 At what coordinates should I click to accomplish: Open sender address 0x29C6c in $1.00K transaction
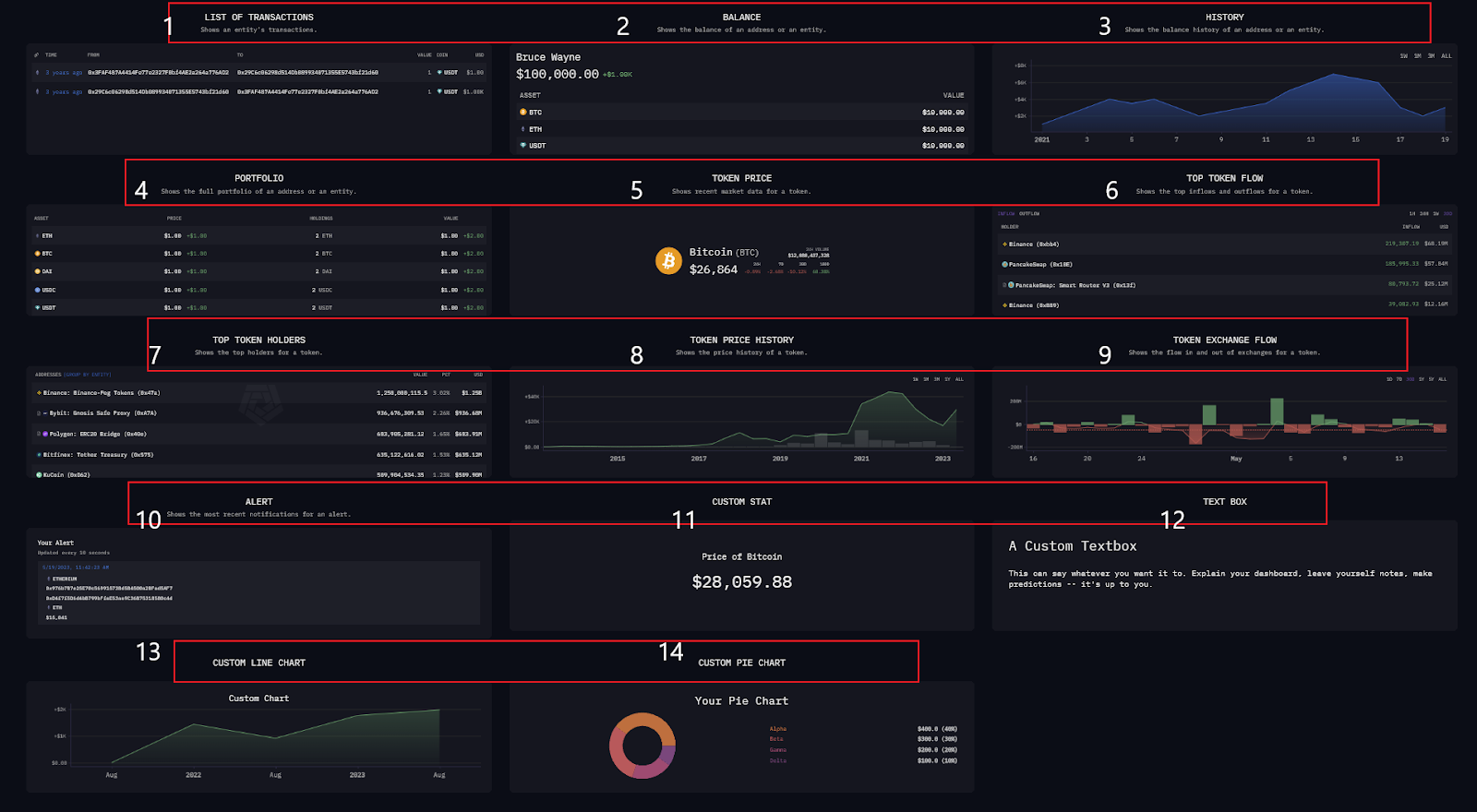coord(158,91)
